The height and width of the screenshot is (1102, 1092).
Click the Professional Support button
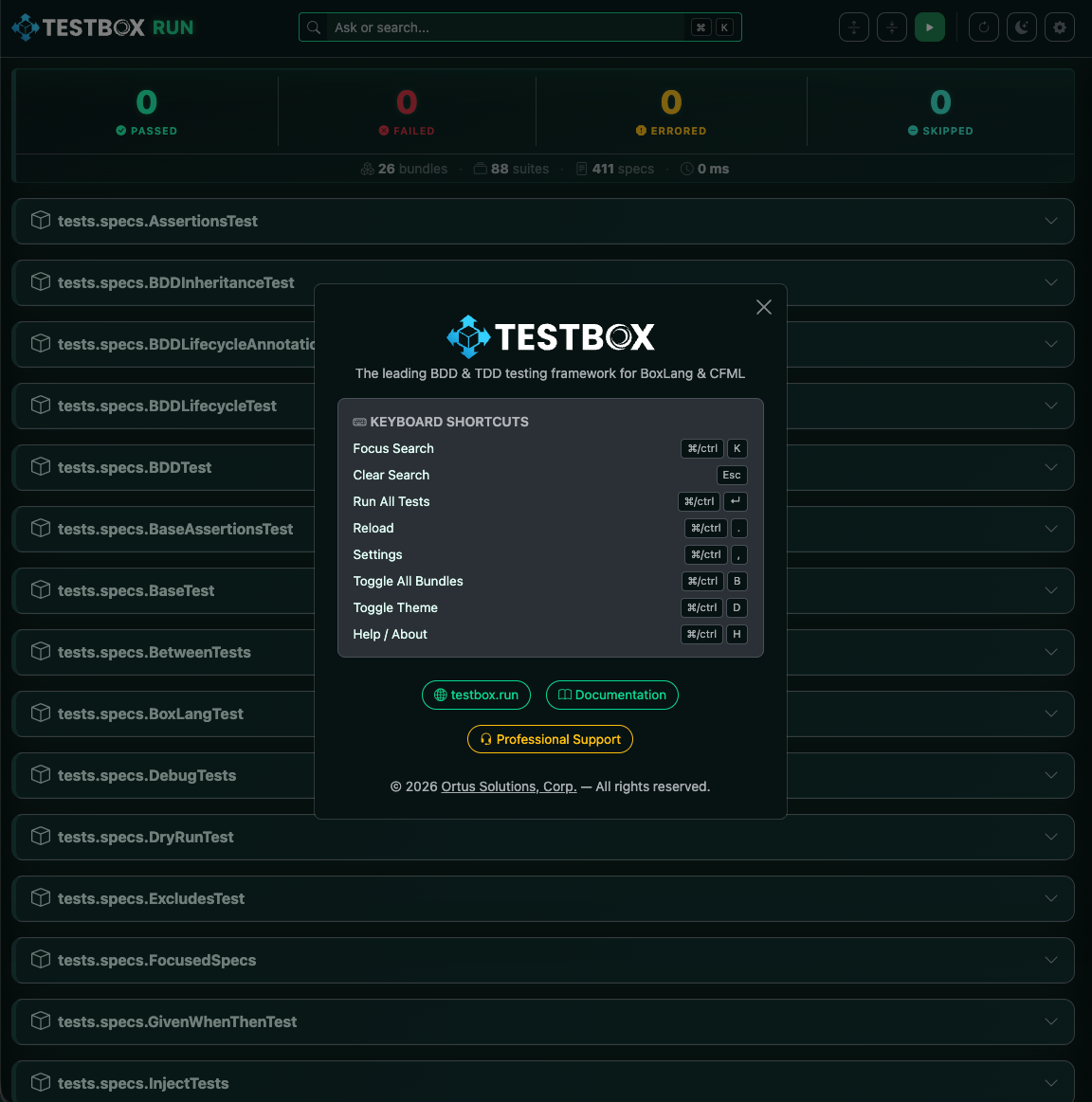point(550,739)
